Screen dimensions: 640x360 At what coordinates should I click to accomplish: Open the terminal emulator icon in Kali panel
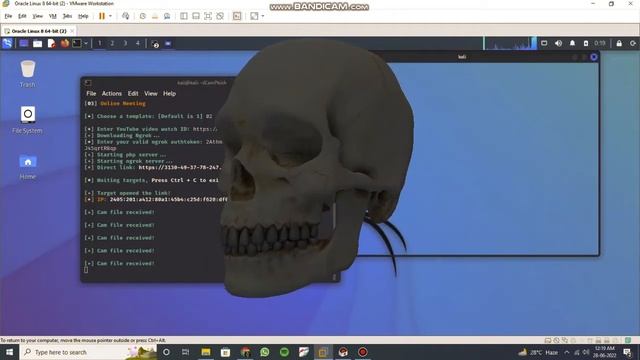77,43
